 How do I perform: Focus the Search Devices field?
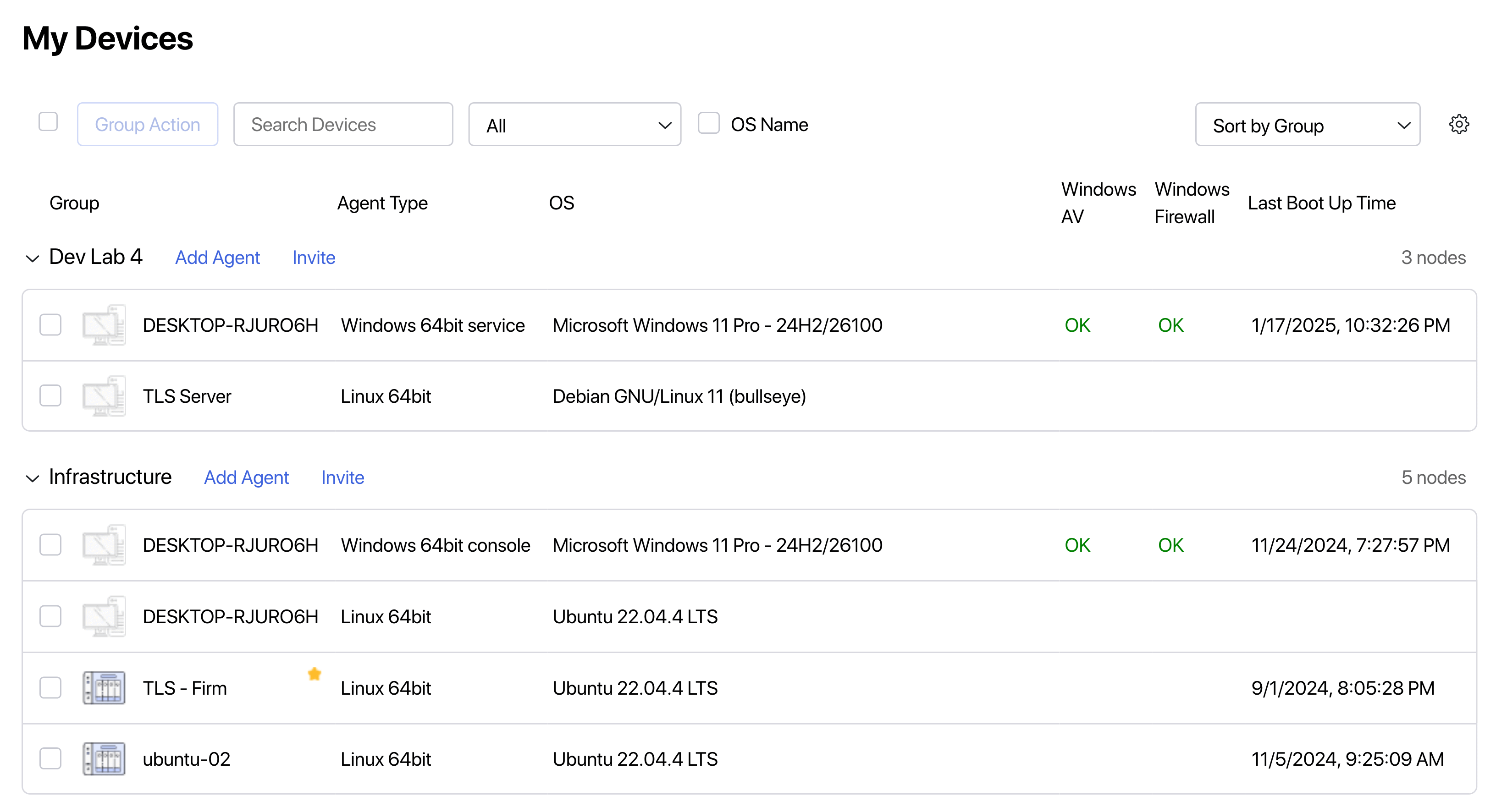pyautogui.click(x=343, y=125)
